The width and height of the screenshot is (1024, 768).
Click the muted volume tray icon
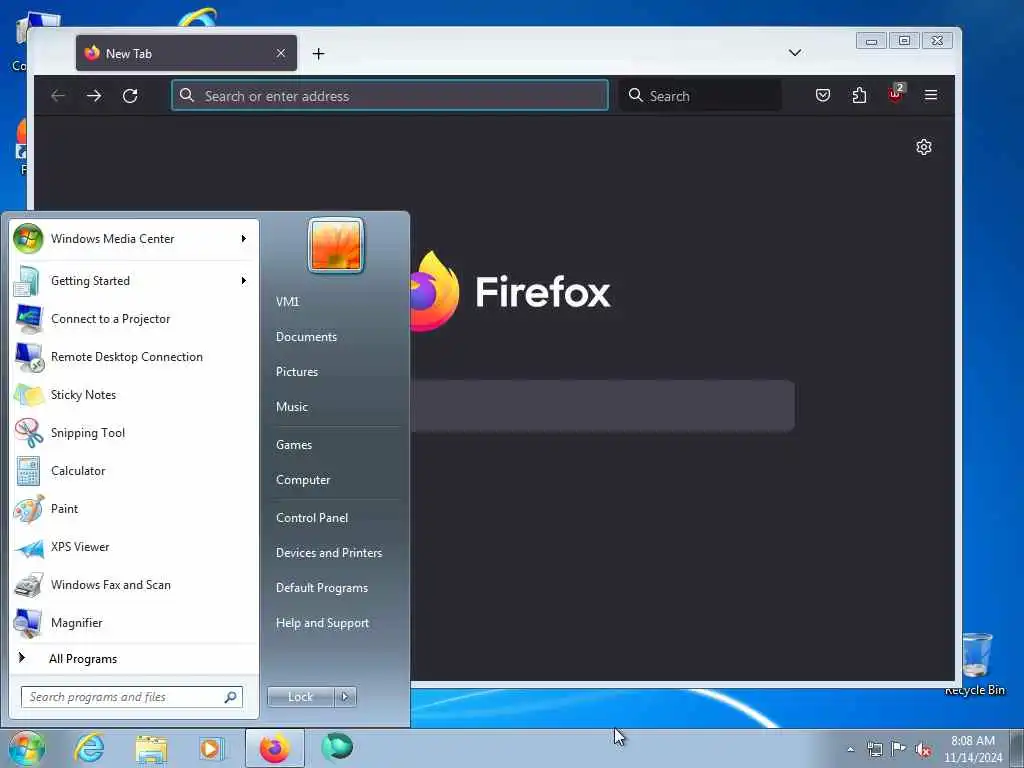[x=923, y=750]
